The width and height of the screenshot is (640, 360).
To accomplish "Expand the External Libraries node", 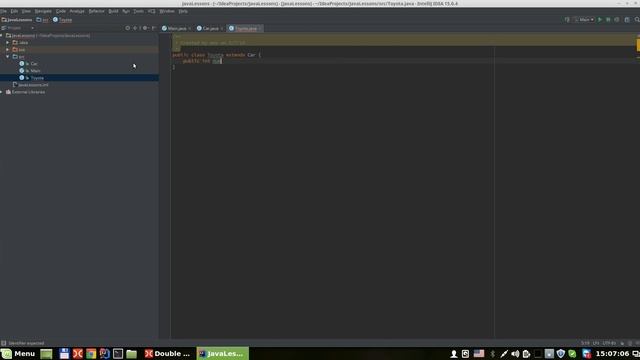I will (x=2, y=92).
